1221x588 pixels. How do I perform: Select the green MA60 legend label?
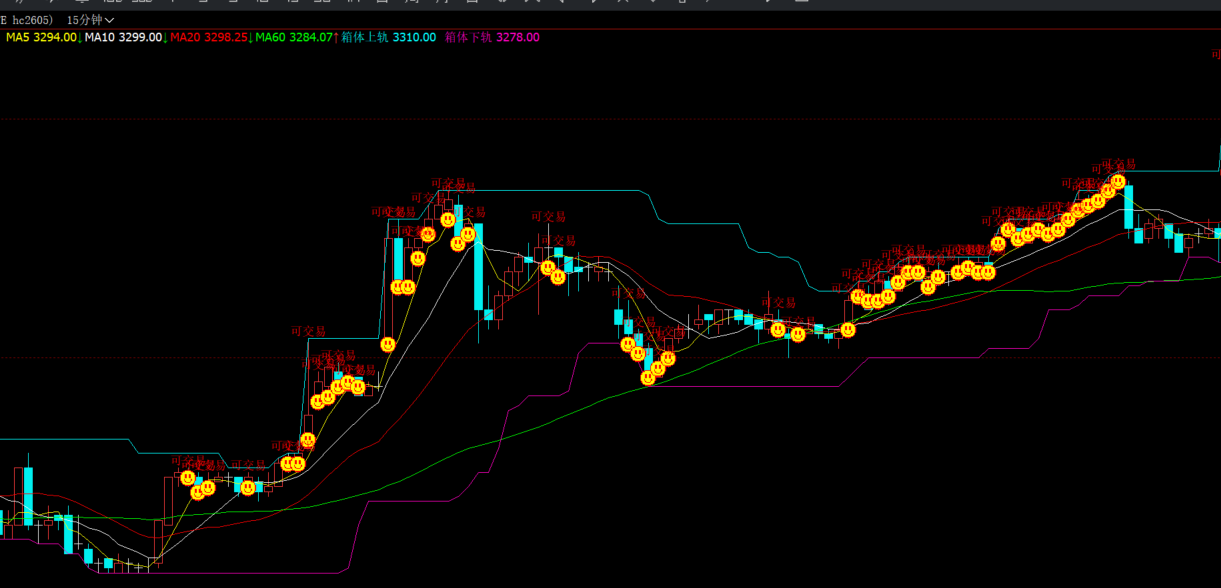point(294,37)
